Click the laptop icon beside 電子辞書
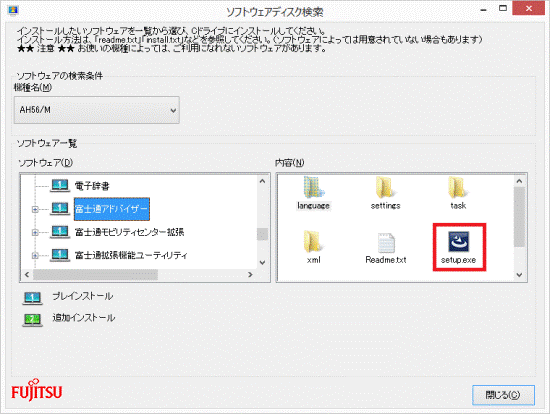 60,186
